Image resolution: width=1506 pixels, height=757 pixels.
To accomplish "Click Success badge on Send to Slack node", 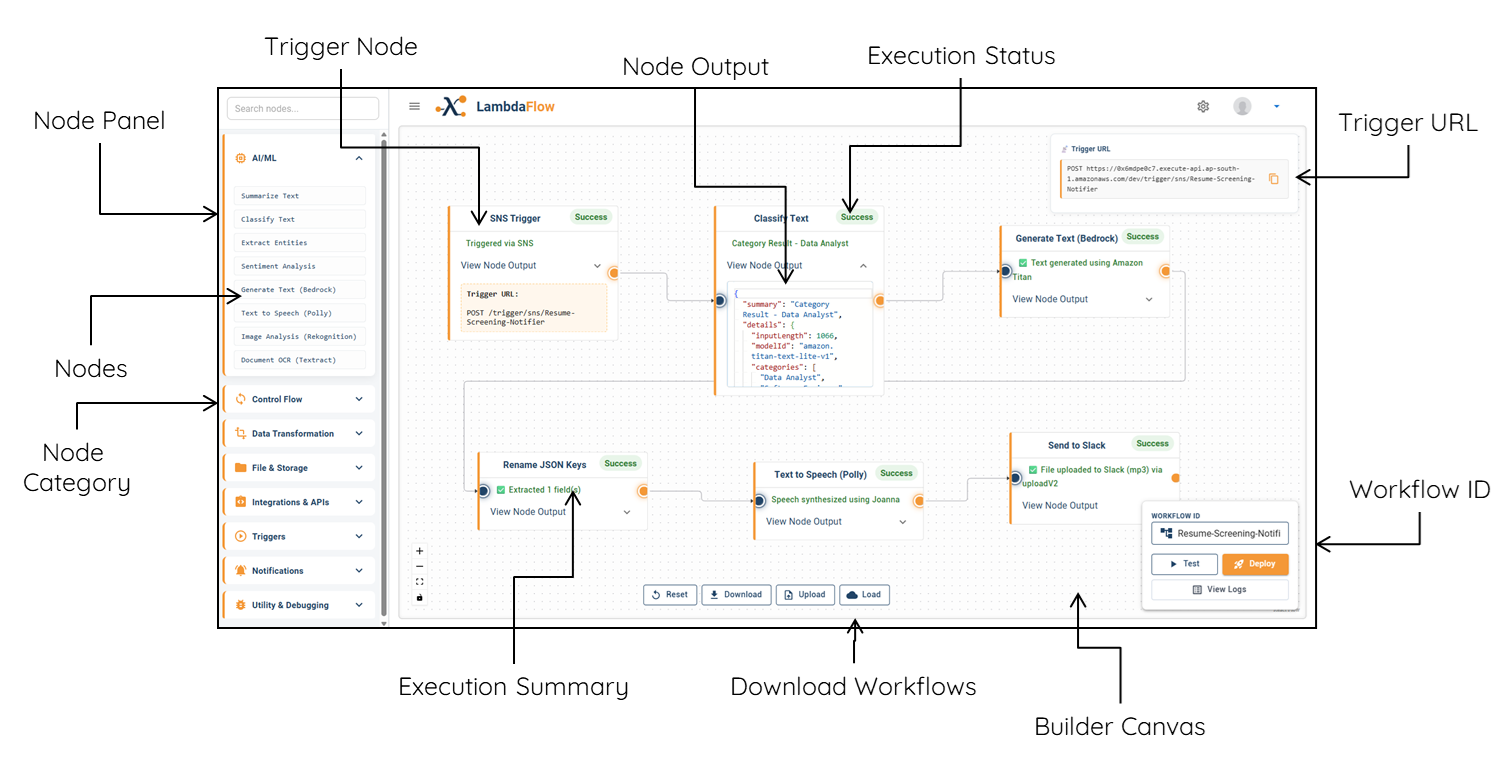I will (x=1152, y=444).
